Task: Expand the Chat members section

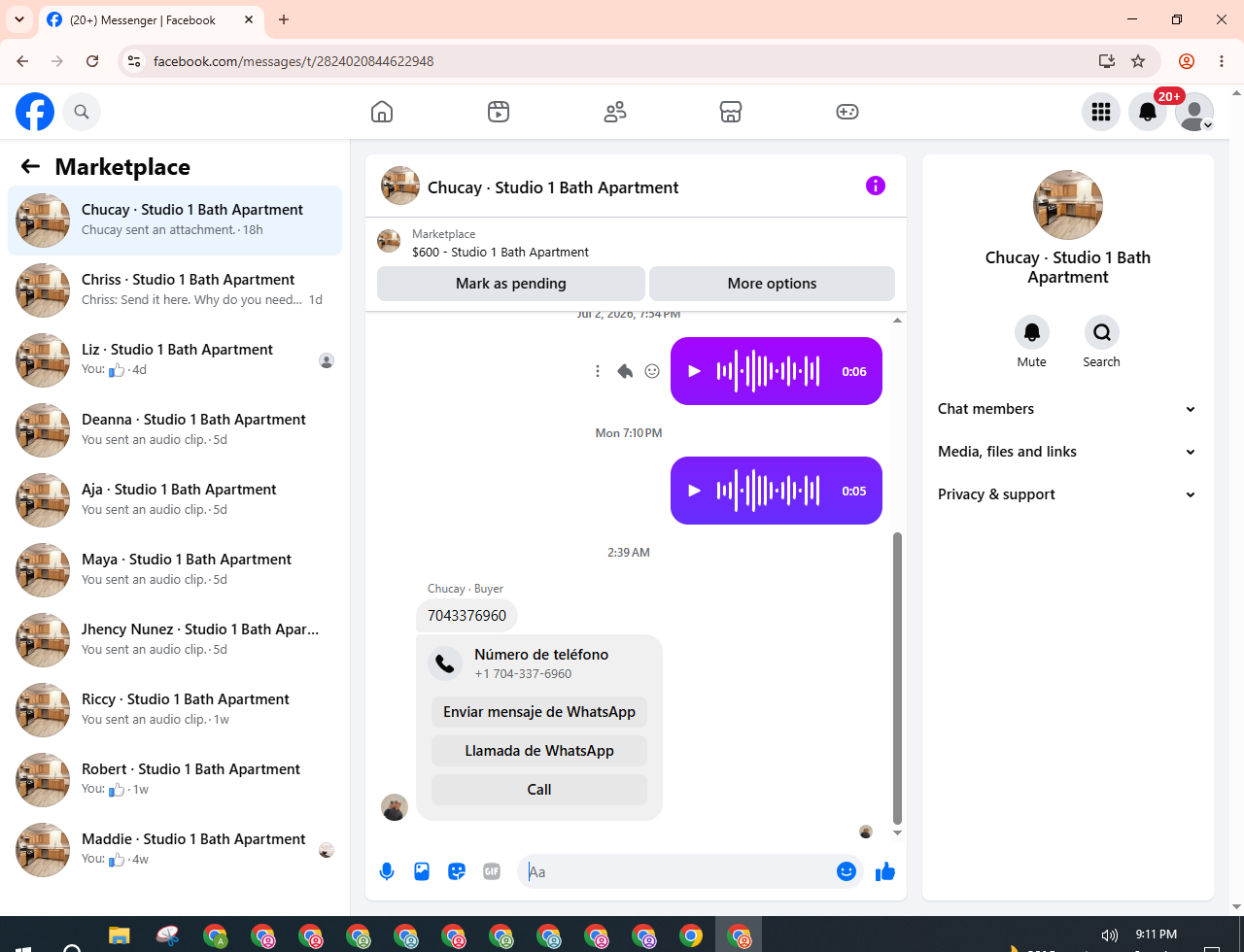Action: coord(1068,409)
